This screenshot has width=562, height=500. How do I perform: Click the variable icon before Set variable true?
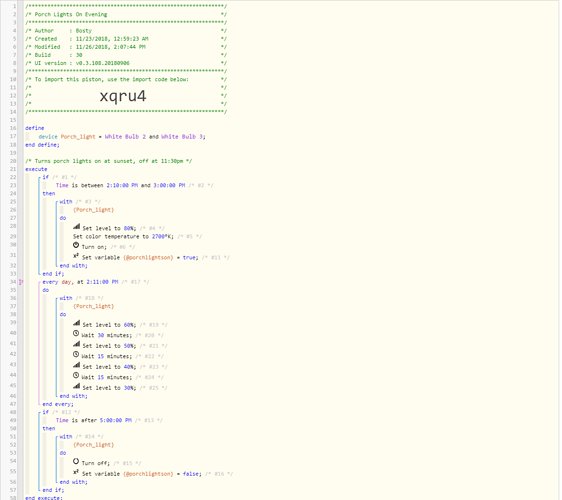coord(76,256)
